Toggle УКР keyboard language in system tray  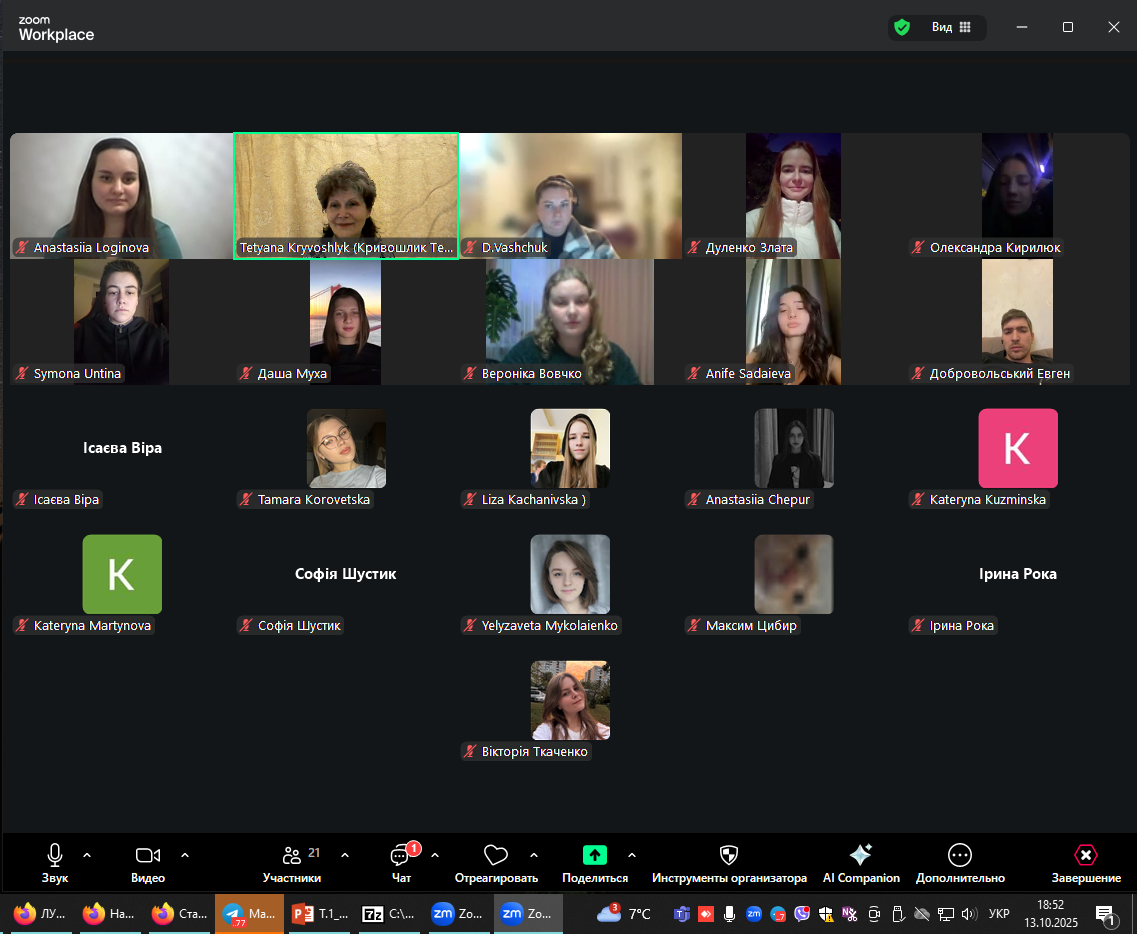click(x=998, y=913)
